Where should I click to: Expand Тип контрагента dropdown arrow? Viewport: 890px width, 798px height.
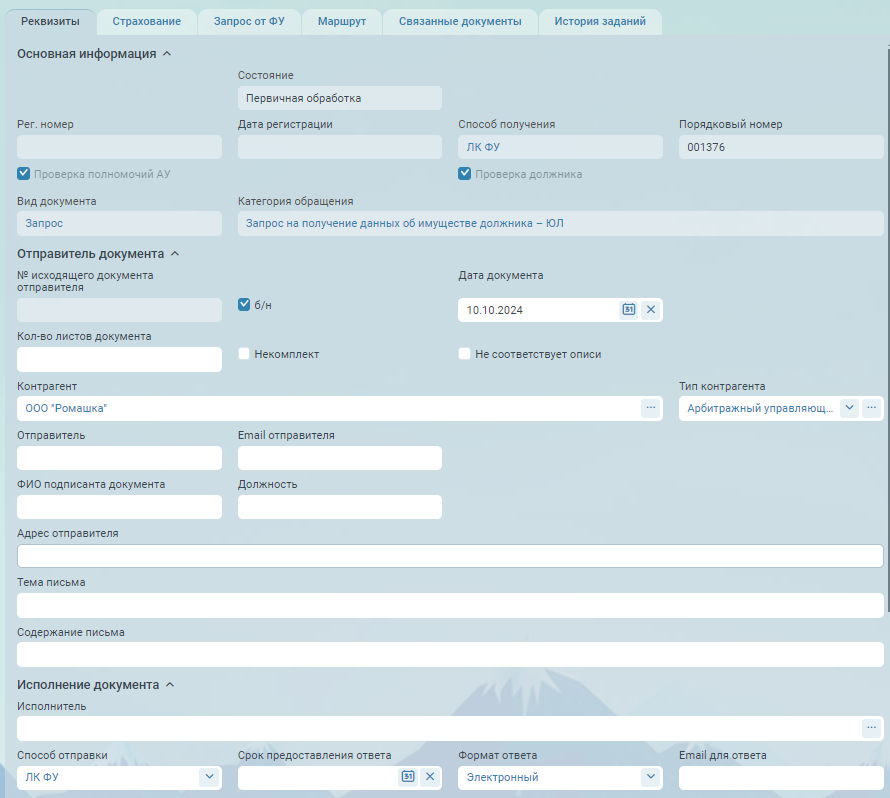849,408
